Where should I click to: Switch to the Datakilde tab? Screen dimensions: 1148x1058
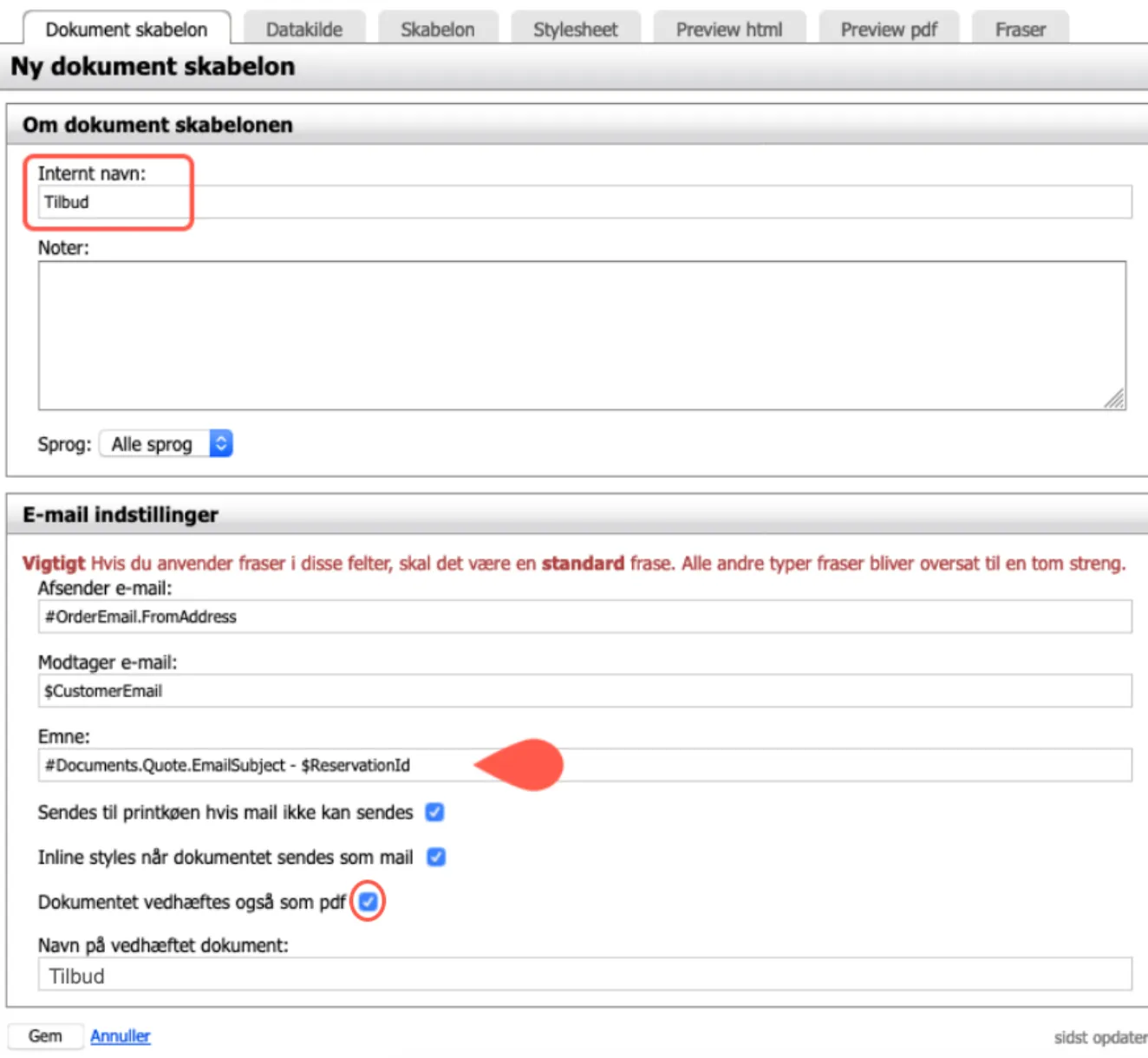click(303, 29)
